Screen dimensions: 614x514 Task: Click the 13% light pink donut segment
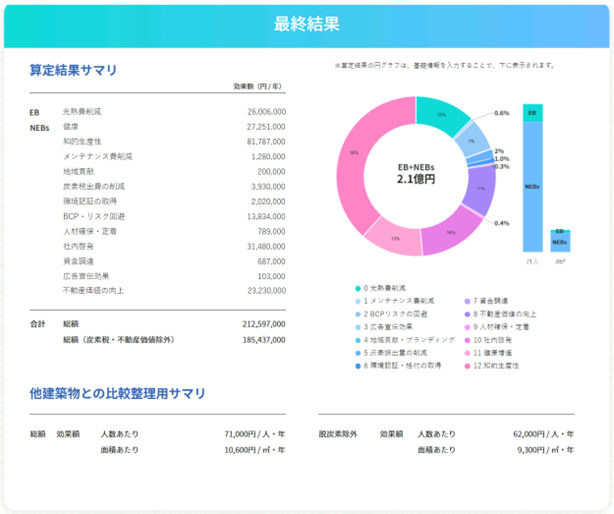[395, 238]
